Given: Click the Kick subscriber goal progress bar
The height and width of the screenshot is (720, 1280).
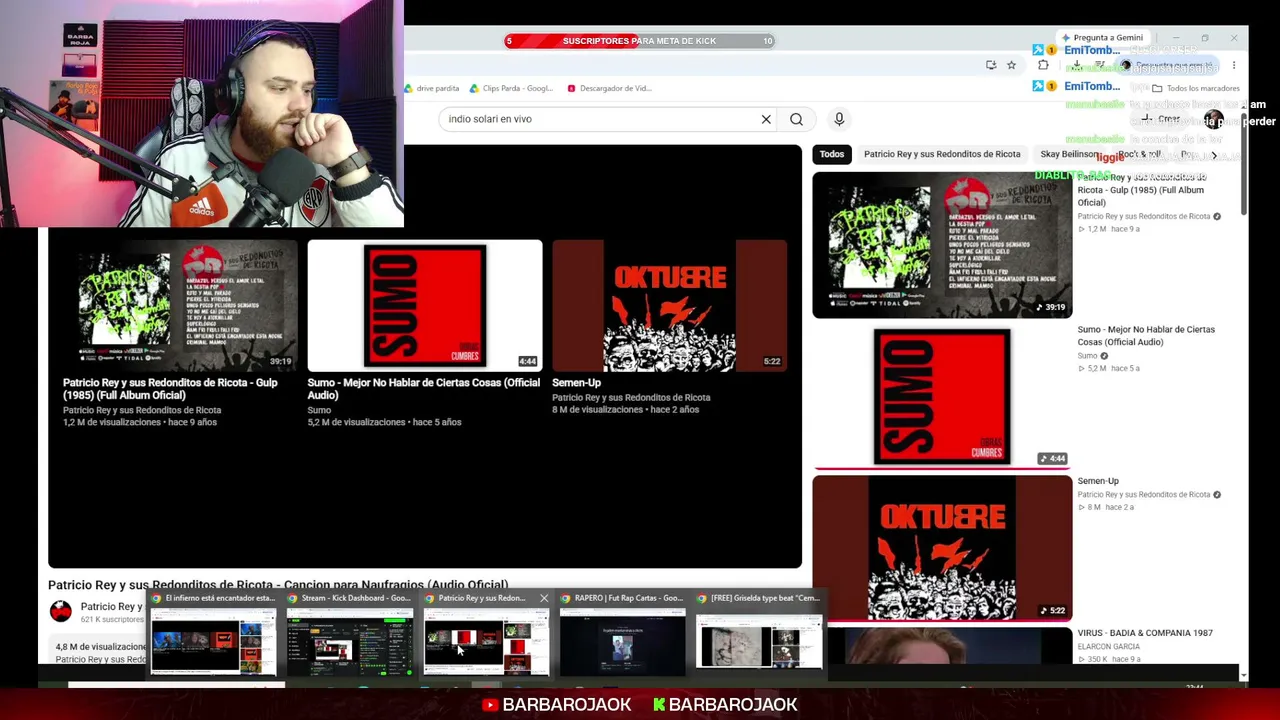Looking at the screenshot, I should [639, 41].
